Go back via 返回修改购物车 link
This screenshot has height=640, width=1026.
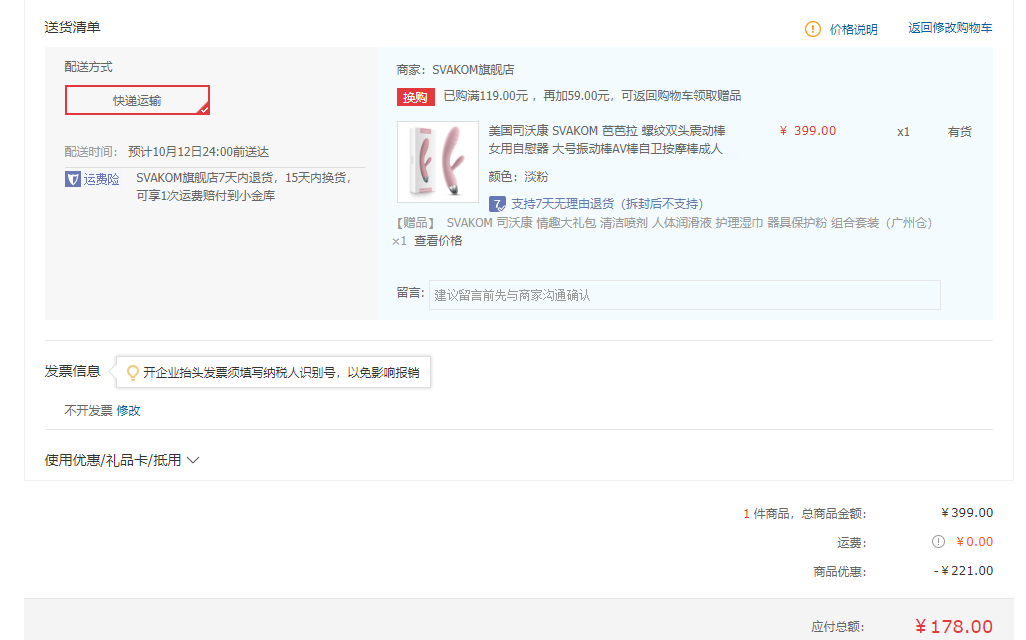coord(949,27)
